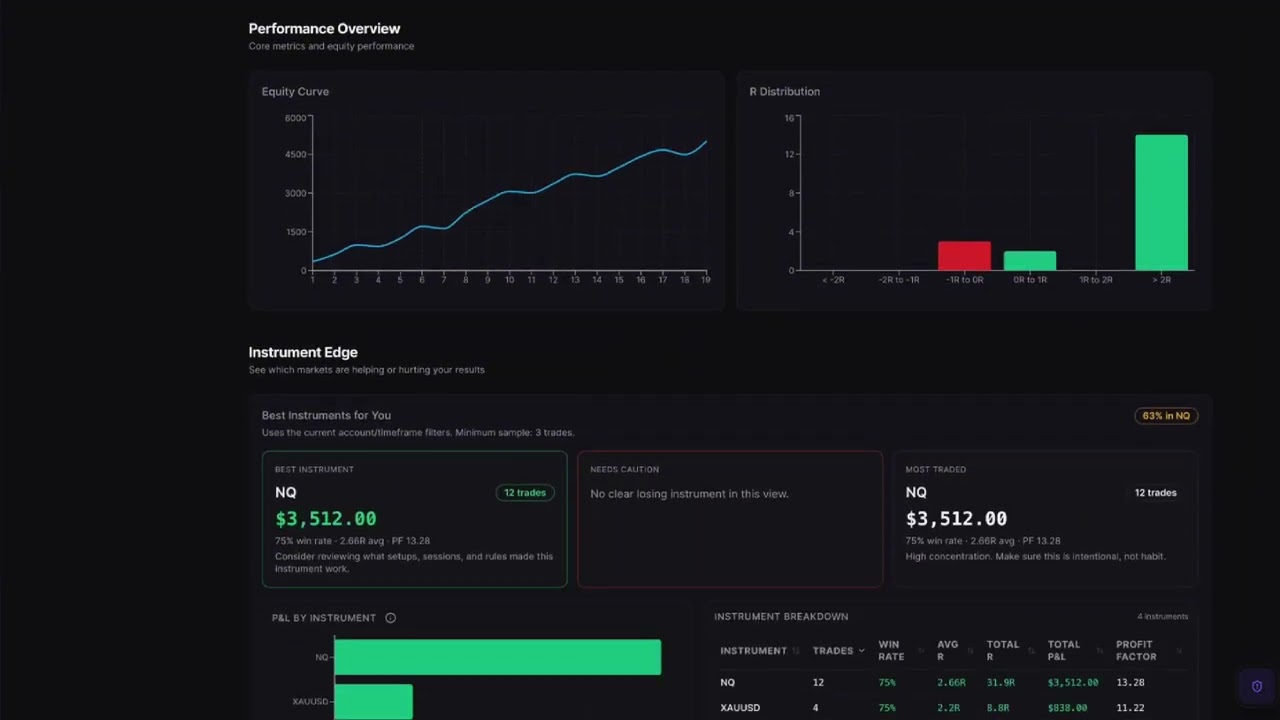Screen dimensions: 1280x720
Task: Open the purple shield widget icon
Action: point(1257,687)
